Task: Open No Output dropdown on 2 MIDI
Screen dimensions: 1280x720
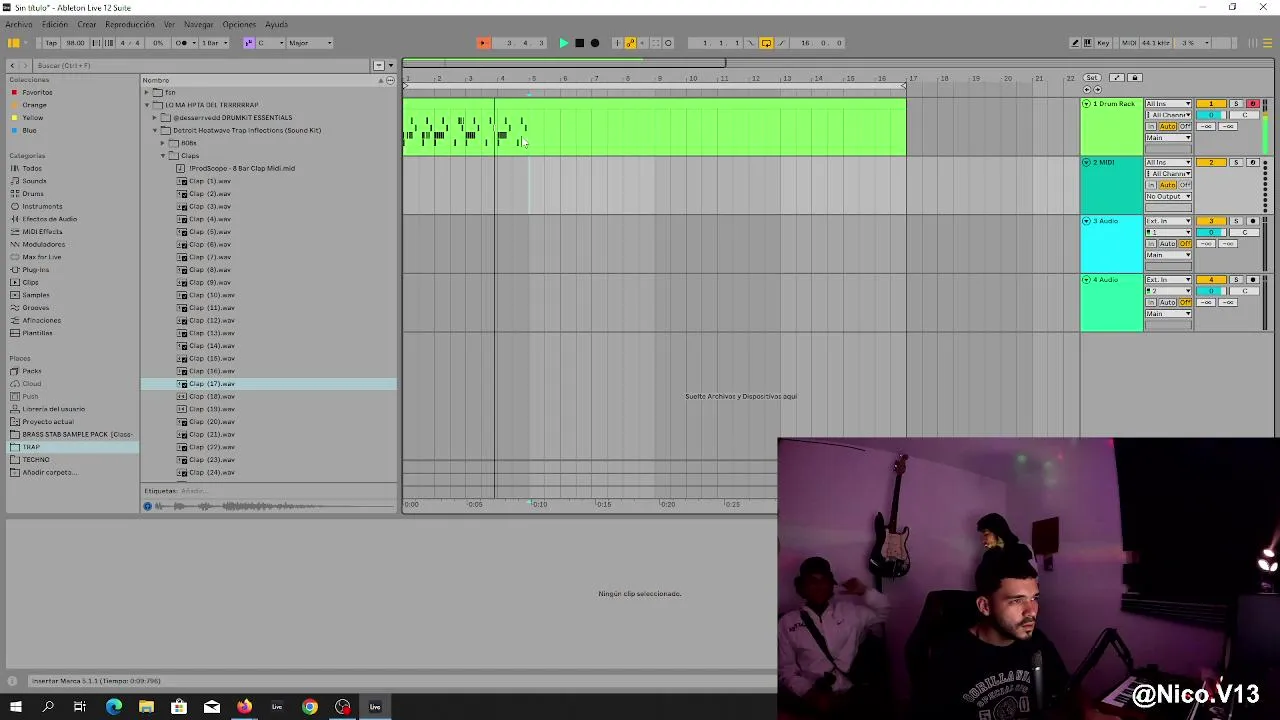Action: click(1168, 197)
